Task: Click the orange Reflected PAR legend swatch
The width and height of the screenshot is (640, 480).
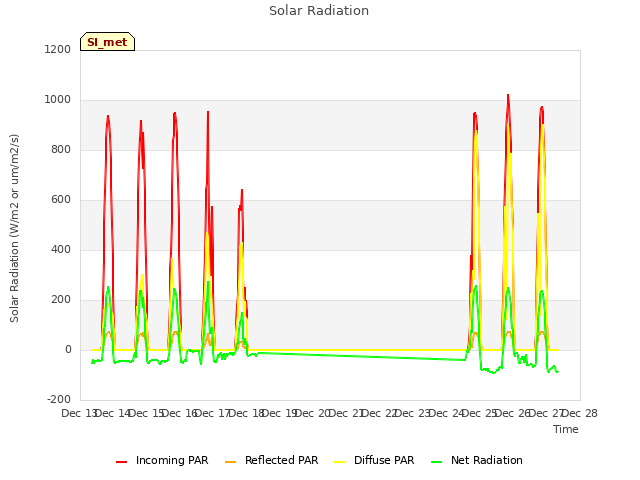Action: (231, 462)
